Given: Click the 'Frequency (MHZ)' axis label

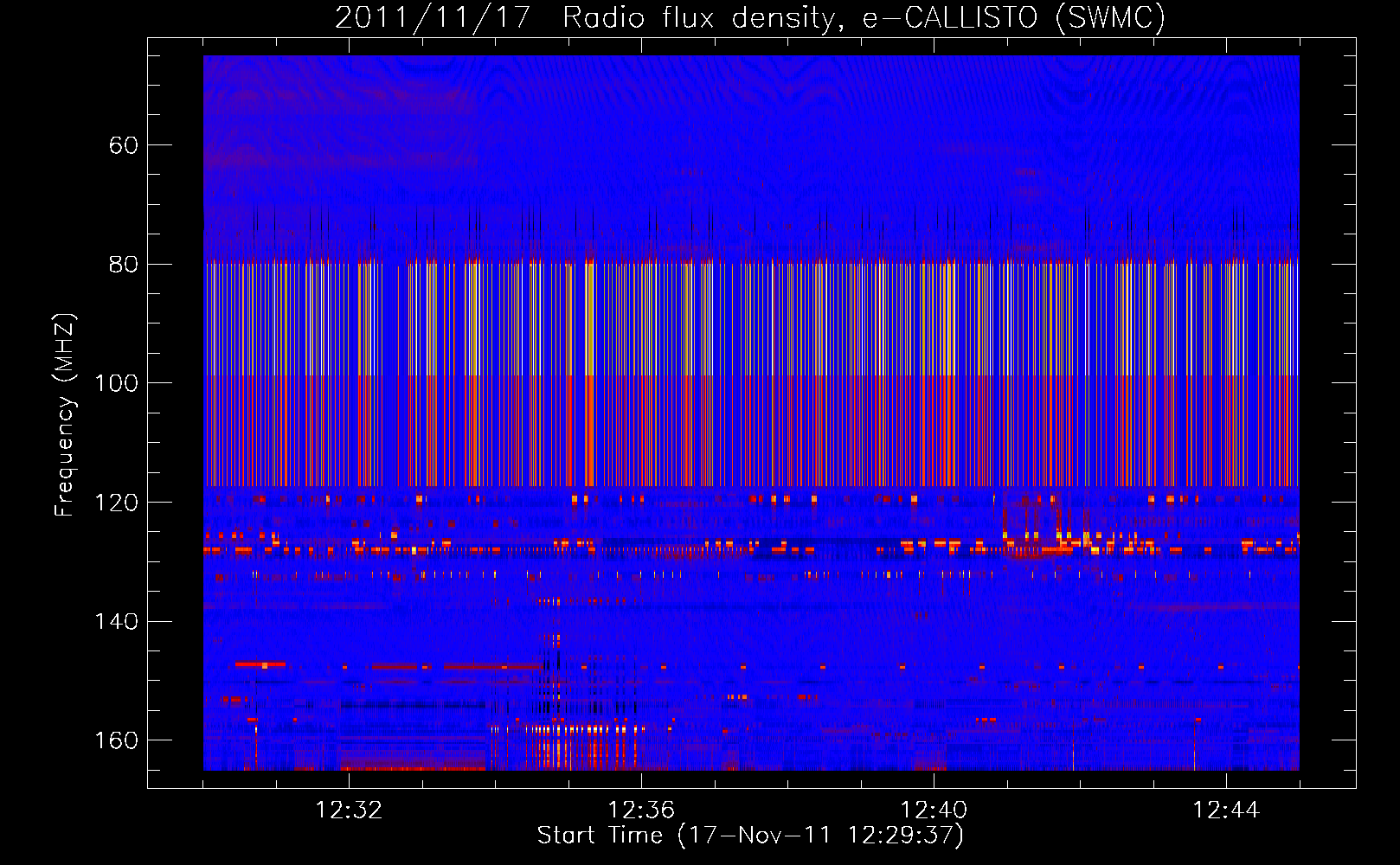Looking at the screenshot, I should click(65, 415).
